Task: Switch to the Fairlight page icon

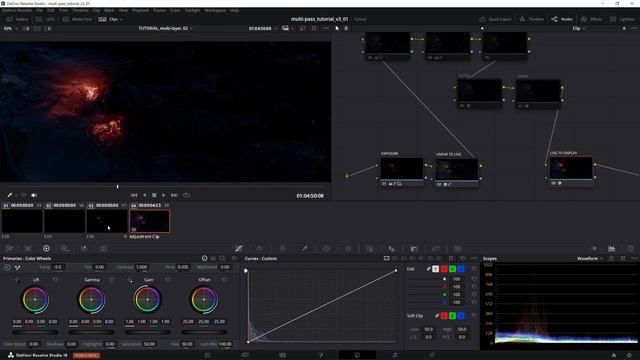Action: [395, 355]
